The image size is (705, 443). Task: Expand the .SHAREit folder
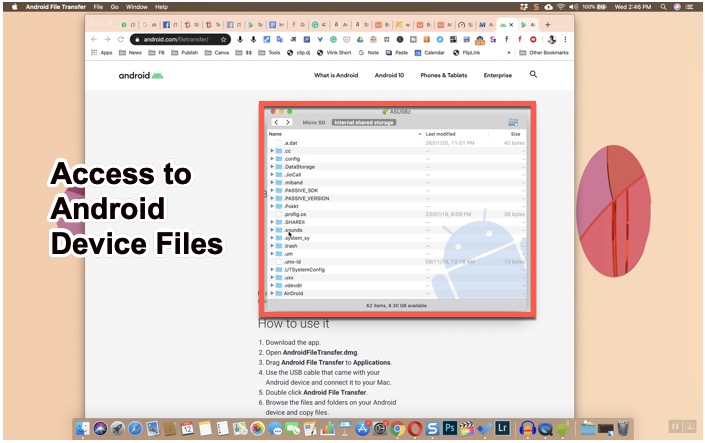pyautogui.click(x=272, y=222)
